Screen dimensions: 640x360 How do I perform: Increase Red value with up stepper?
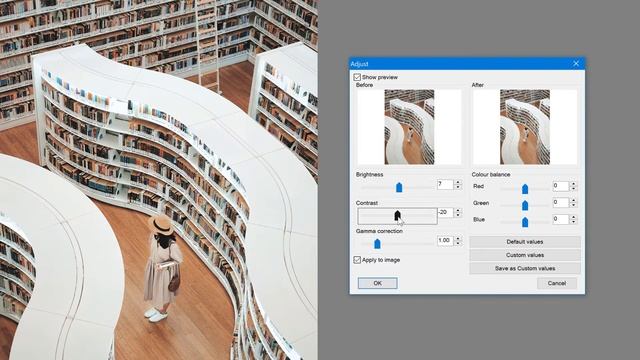click(x=573, y=184)
